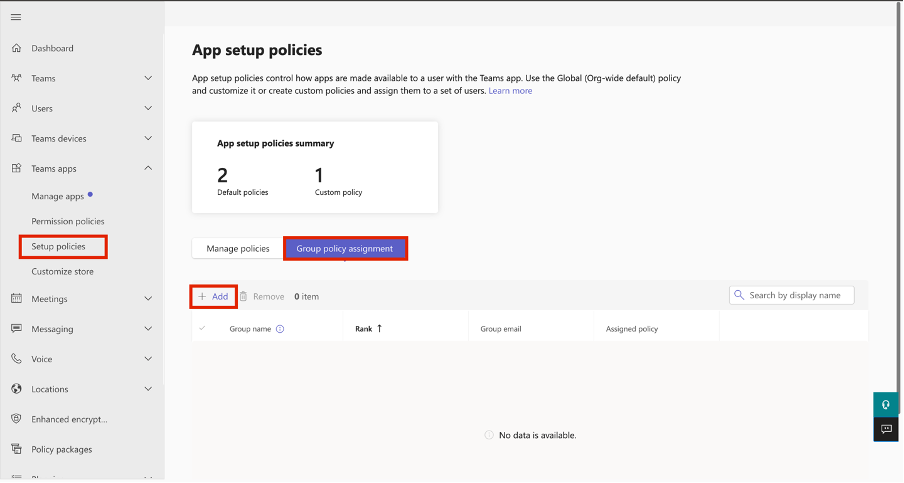Click the Meetings calendar icon
The height and width of the screenshot is (483, 904).
[x=16, y=298]
